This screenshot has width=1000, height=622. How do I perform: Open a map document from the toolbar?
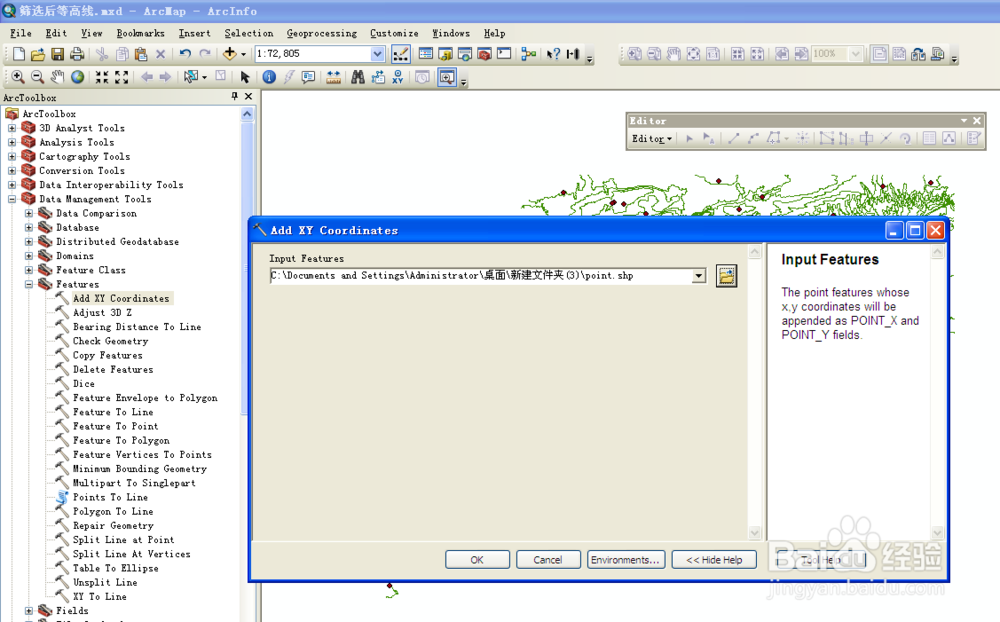38,54
